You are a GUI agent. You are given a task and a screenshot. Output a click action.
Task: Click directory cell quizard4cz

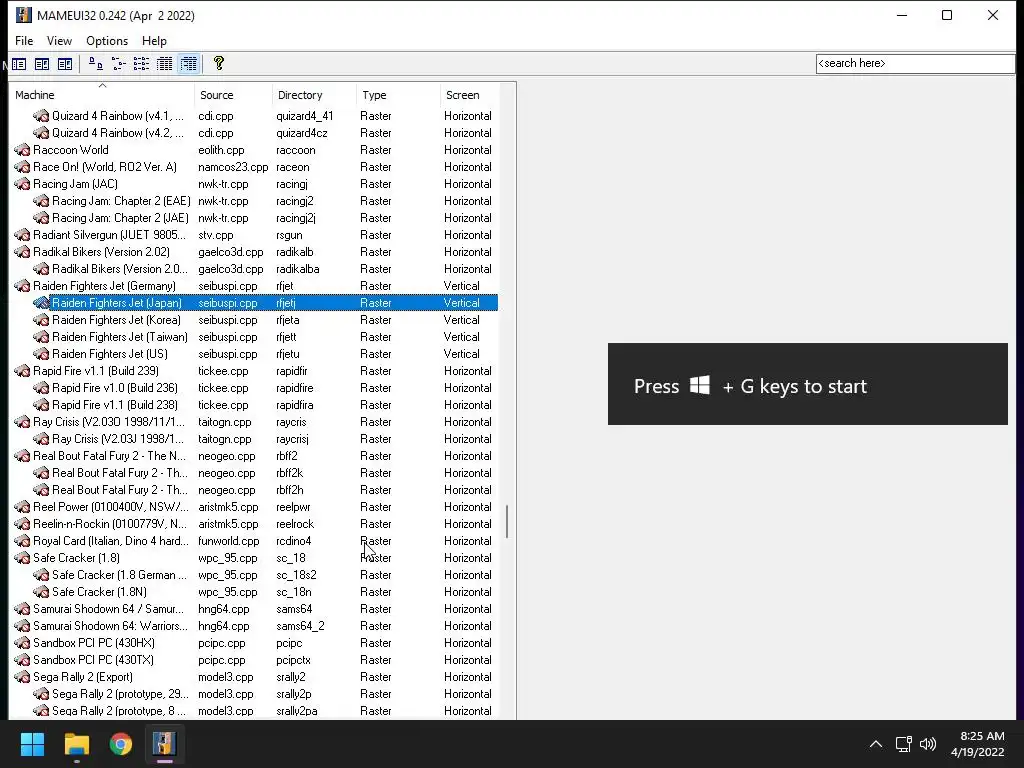coord(302,133)
